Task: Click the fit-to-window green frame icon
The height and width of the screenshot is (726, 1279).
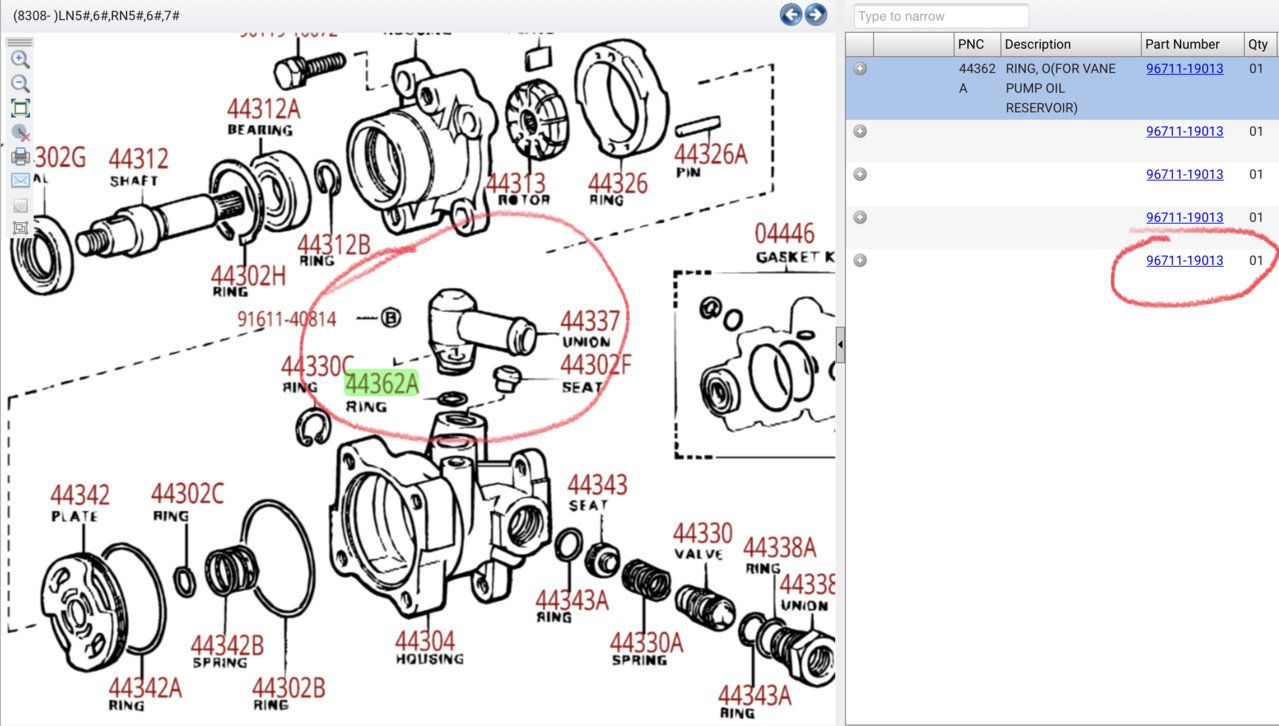Action: click(x=20, y=108)
